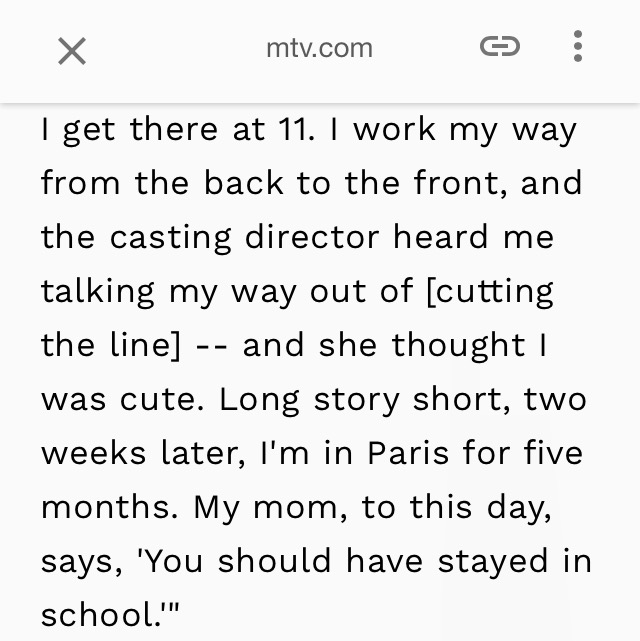Click the word "director" in the text
Viewport: 640px width, 641px height.
click(x=312, y=236)
